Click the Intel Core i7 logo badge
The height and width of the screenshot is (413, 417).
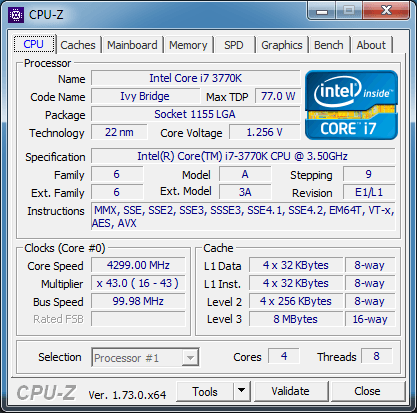[351, 105]
